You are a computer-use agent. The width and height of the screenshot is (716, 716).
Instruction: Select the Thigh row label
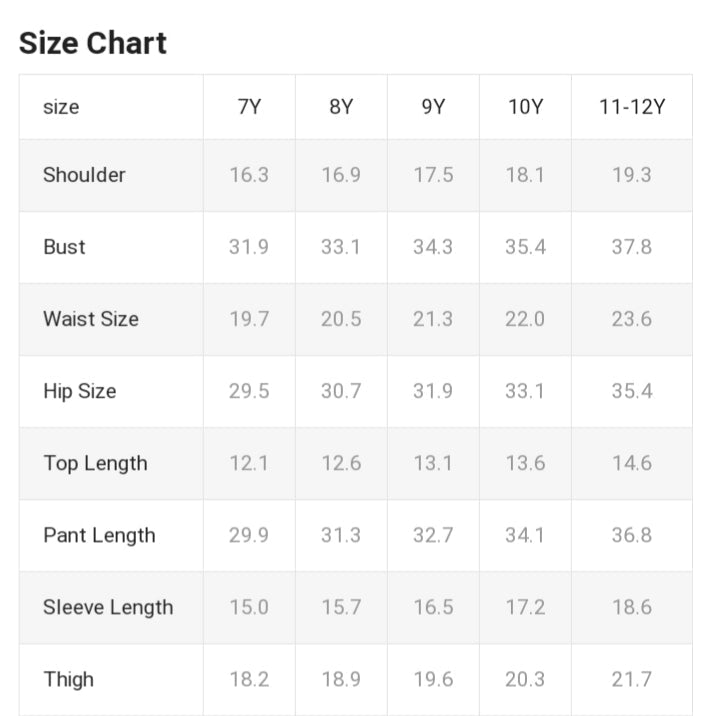tap(68, 679)
